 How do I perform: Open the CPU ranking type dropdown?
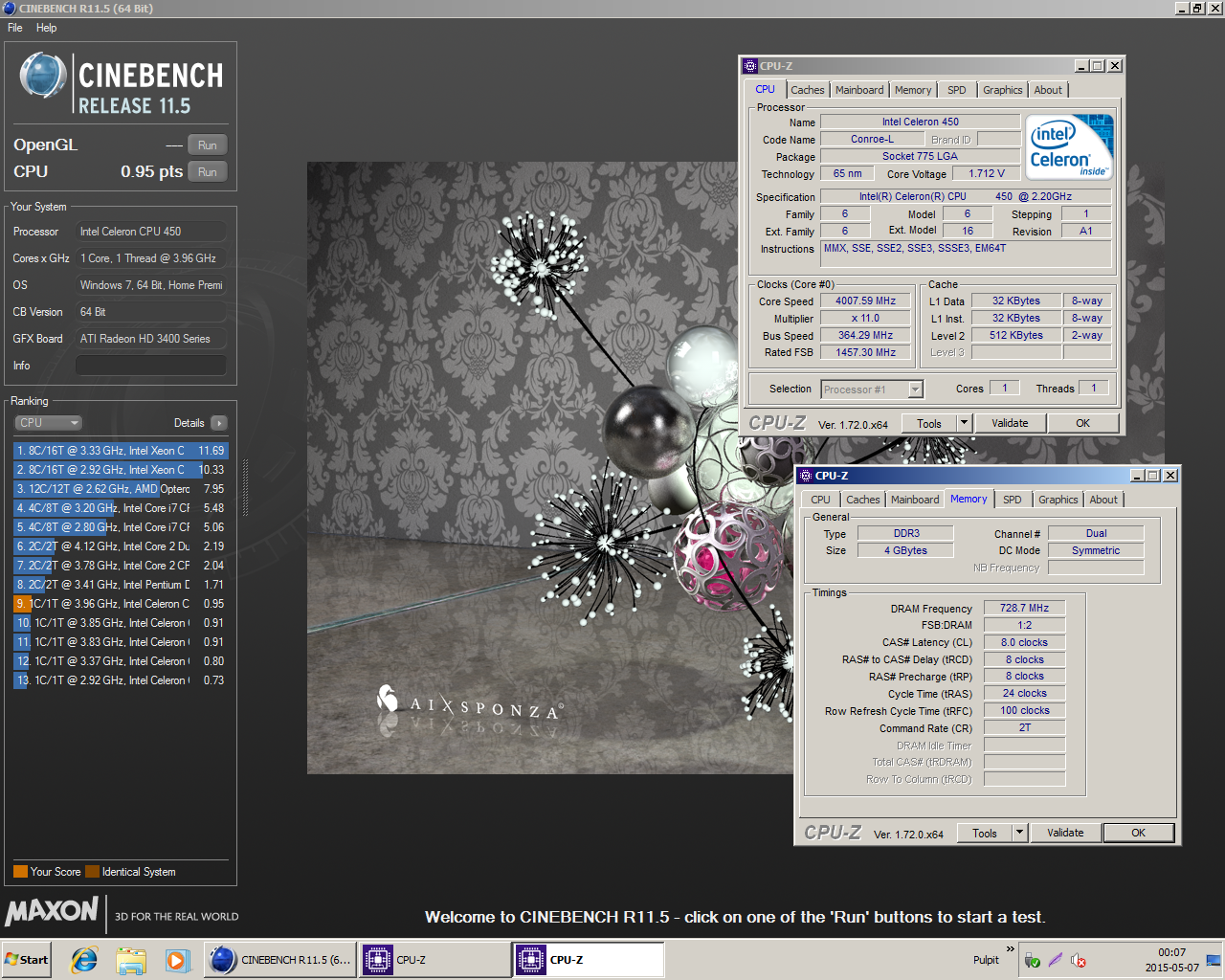point(48,423)
